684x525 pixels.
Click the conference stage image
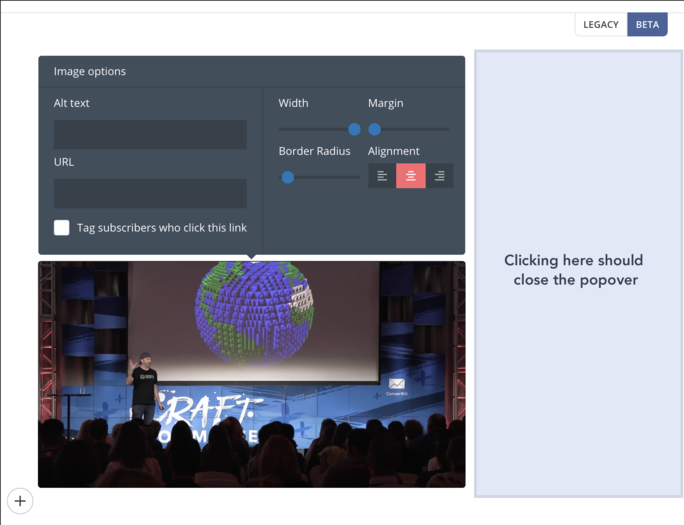(x=251, y=374)
